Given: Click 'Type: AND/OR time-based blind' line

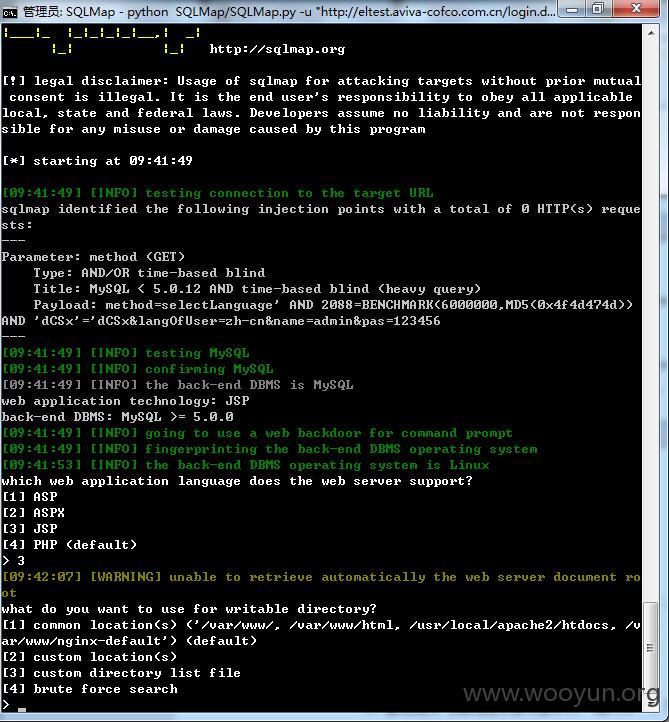Looking at the screenshot, I should (x=149, y=273).
